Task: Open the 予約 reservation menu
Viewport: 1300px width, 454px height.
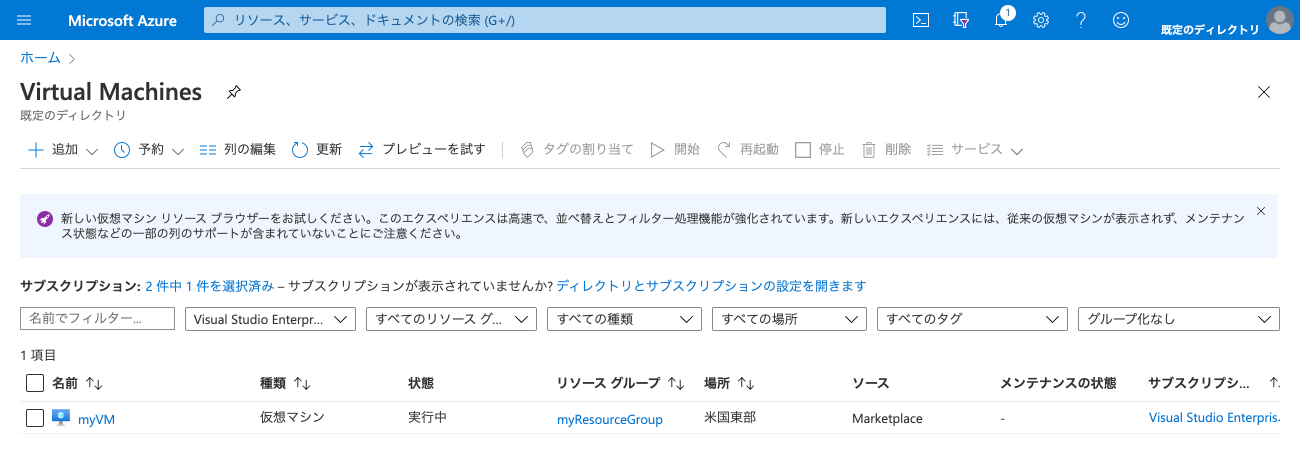Action: (149, 150)
